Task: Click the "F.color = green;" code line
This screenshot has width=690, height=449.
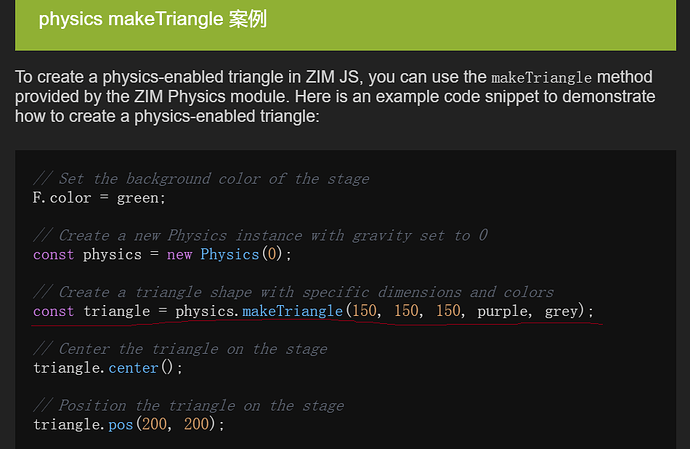Action: coord(99,198)
